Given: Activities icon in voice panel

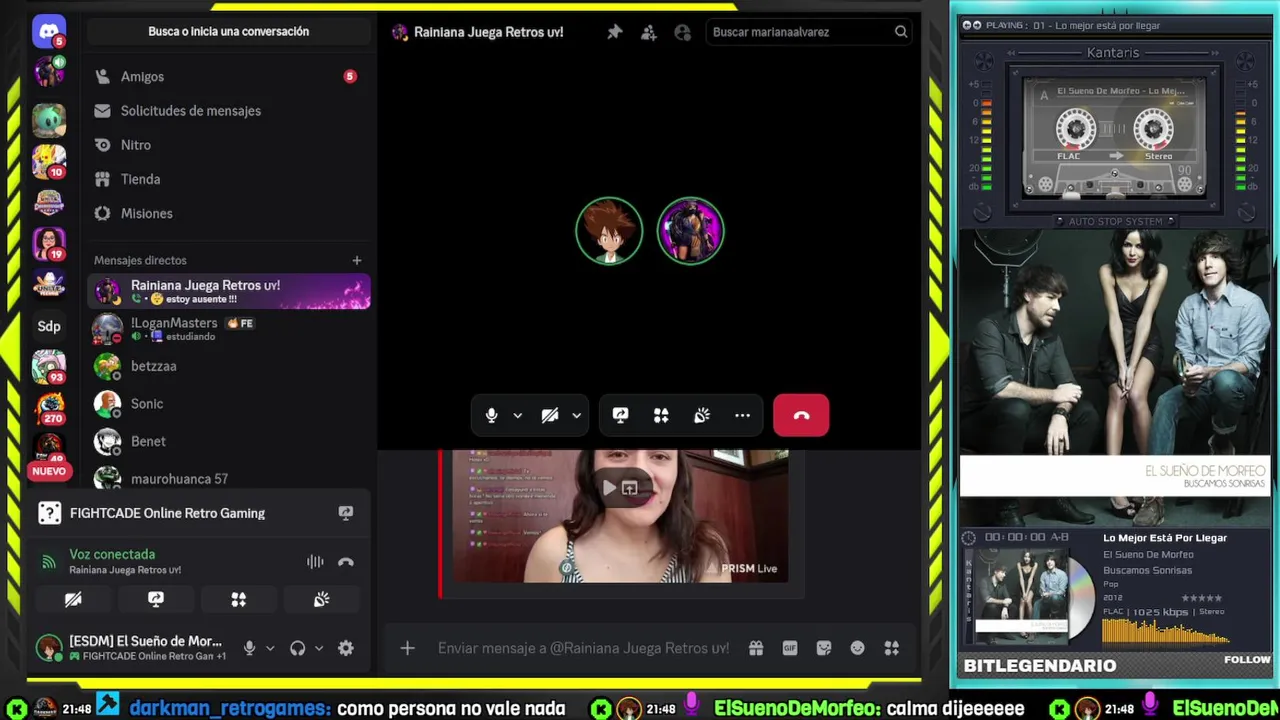Looking at the screenshot, I should tap(238, 599).
